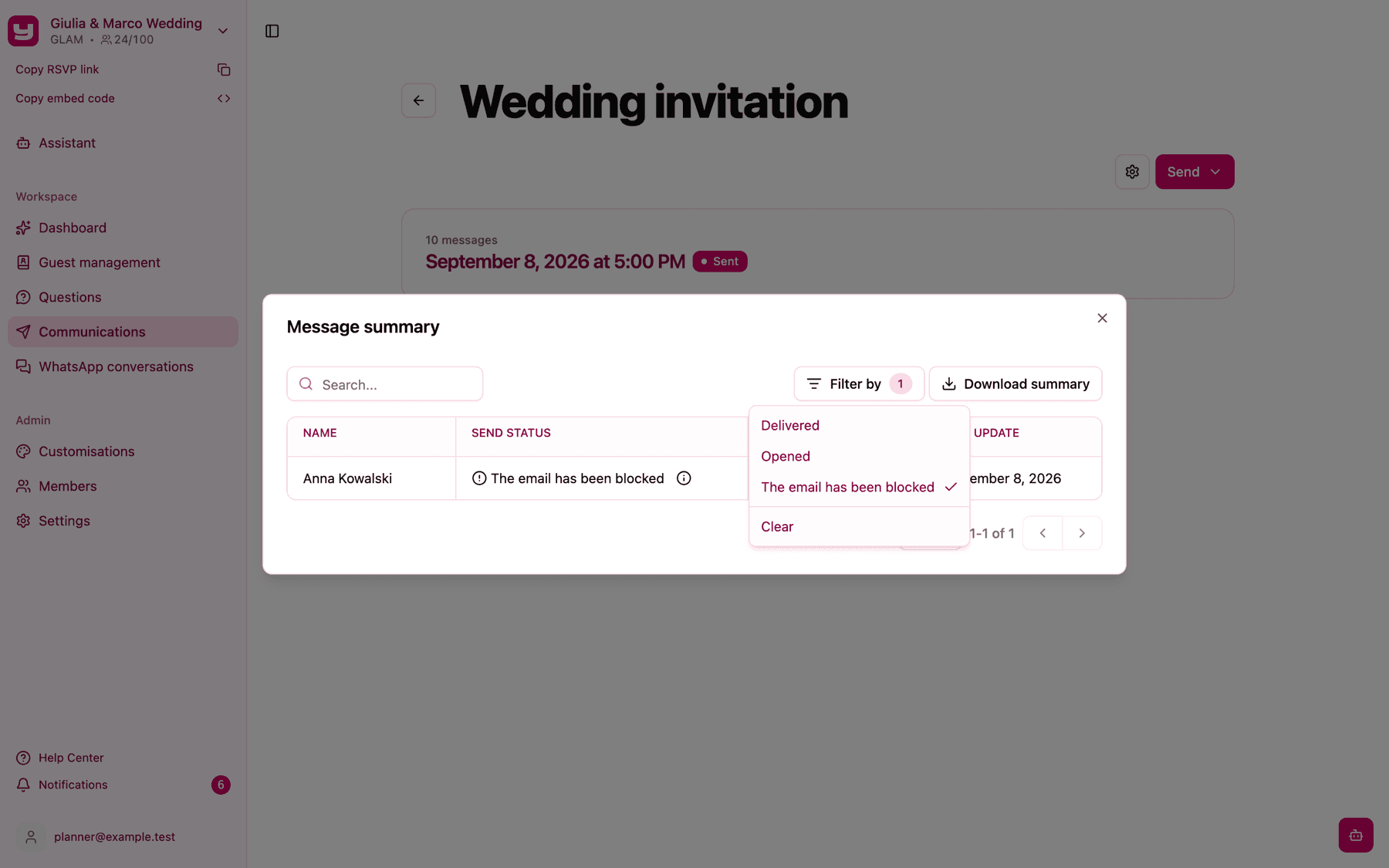This screenshot has height=868, width=1389.
Task: Open WhatsApp conversations
Action: click(123, 366)
